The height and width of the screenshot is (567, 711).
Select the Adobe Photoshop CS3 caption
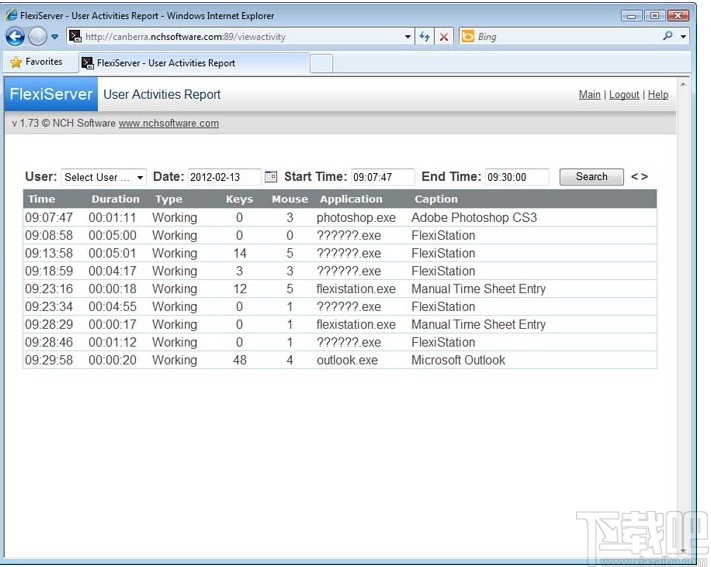[x=474, y=218]
